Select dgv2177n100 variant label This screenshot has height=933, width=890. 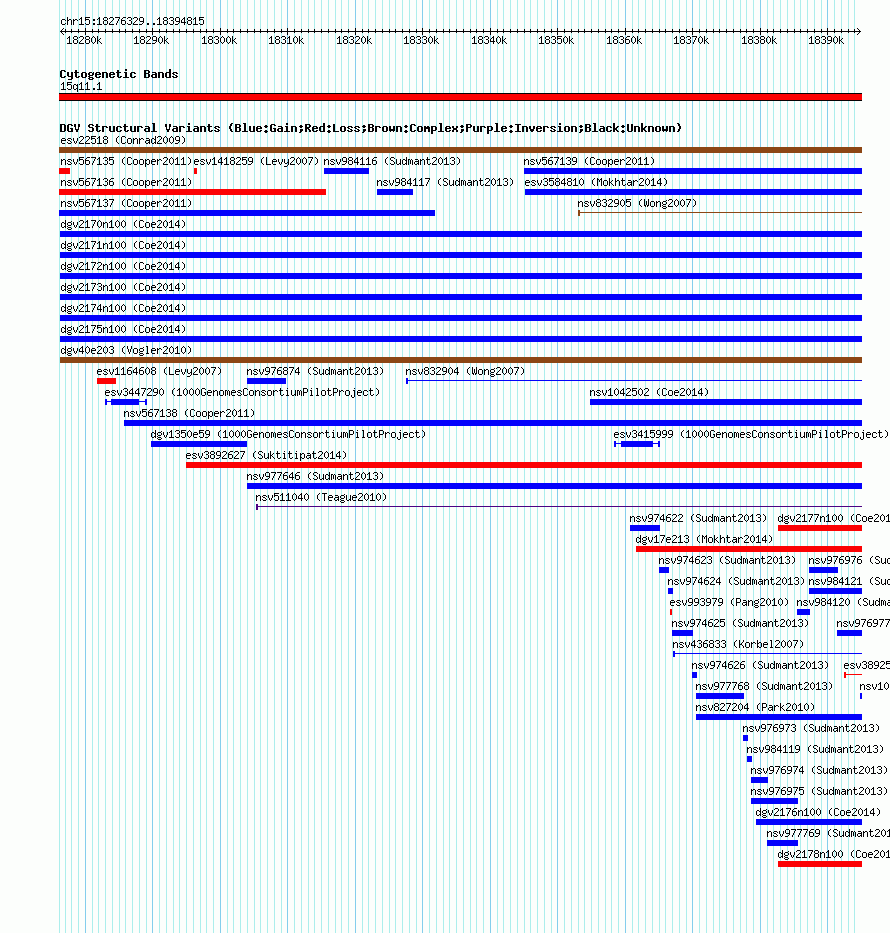[x=833, y=518]
